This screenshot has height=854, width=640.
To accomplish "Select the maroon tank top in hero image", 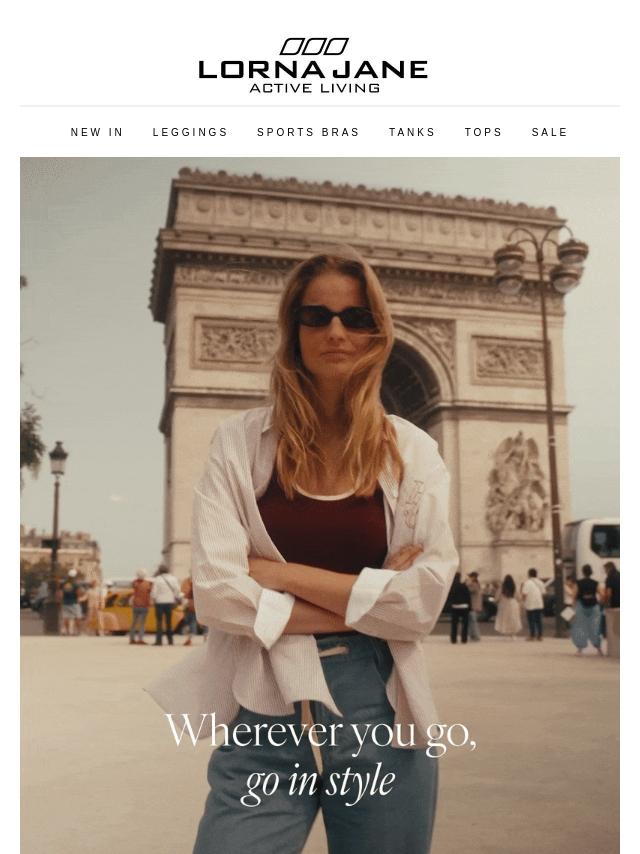I will click(322, 525).
